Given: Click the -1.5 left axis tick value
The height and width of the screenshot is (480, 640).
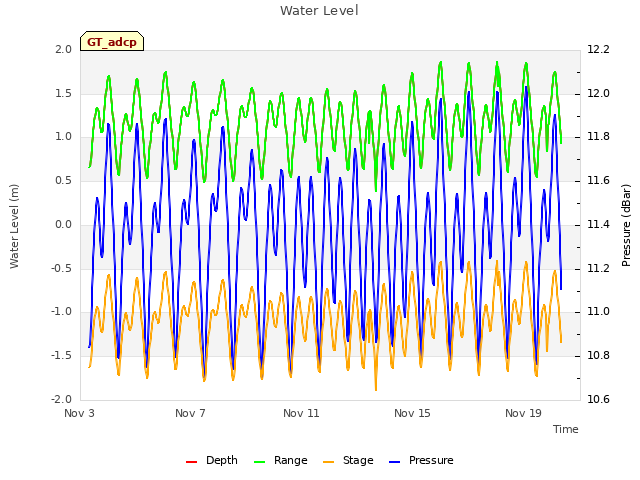Looking at the screenshot, I should tap(61, 356).
